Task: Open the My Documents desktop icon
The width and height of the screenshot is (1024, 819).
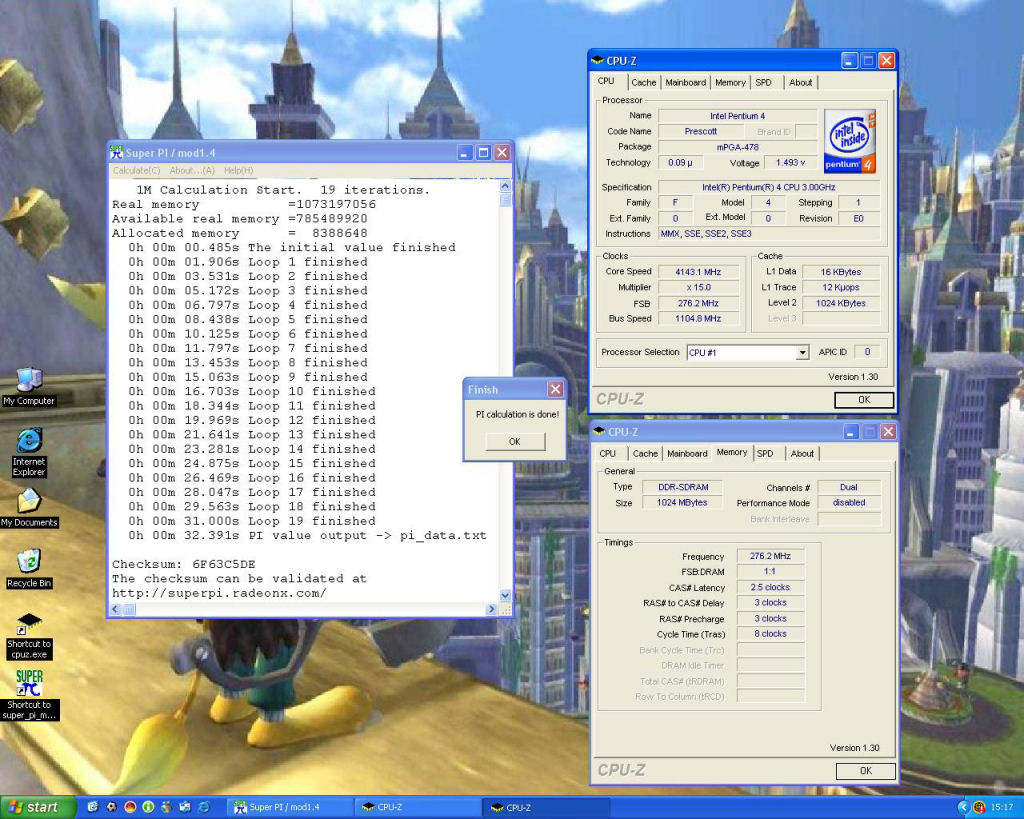Action: 29,508
